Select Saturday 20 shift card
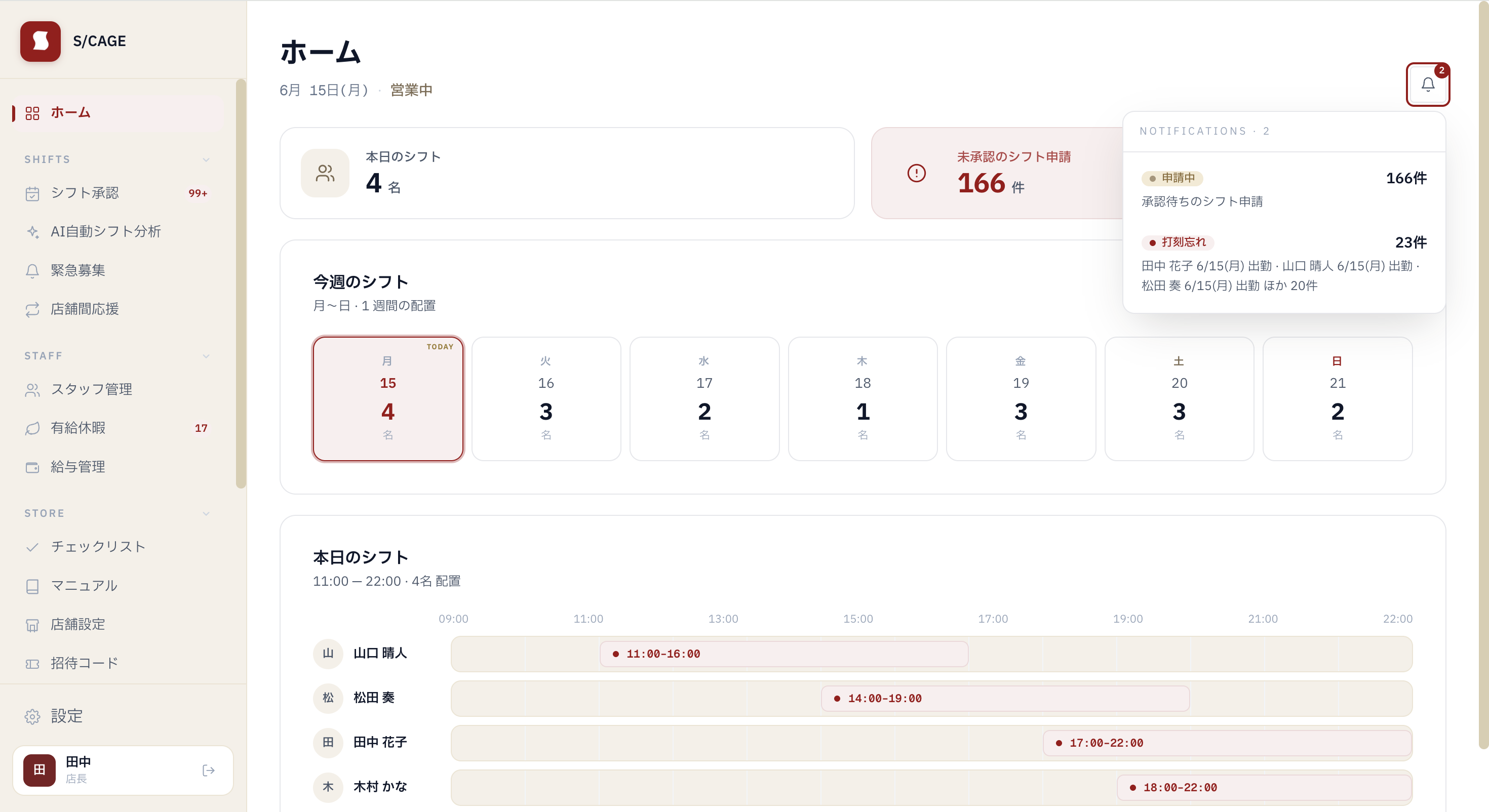The height and width of the screenshot is (812, 1489). tap(1179, 399)
